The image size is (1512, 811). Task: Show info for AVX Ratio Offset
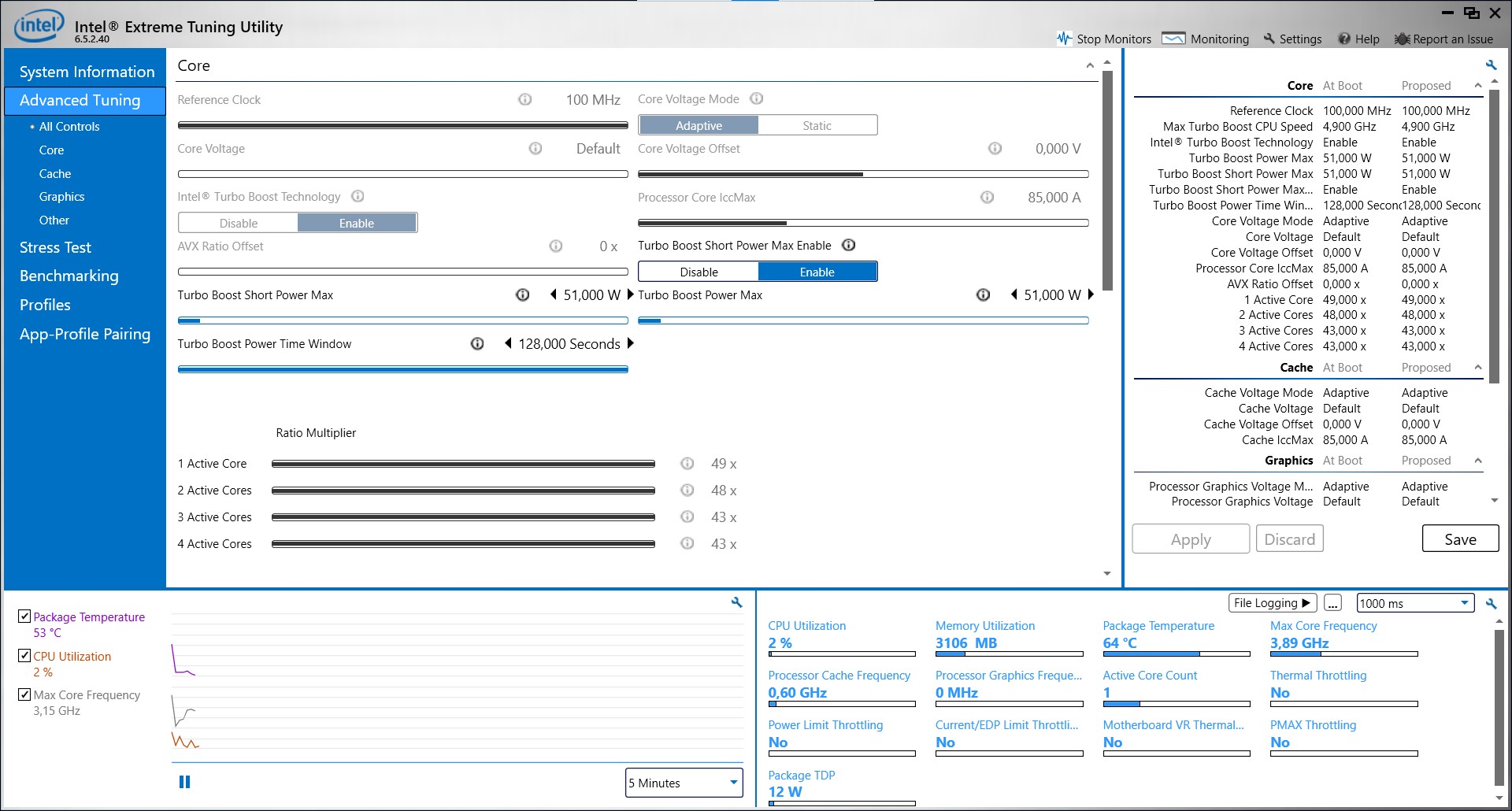556,246
